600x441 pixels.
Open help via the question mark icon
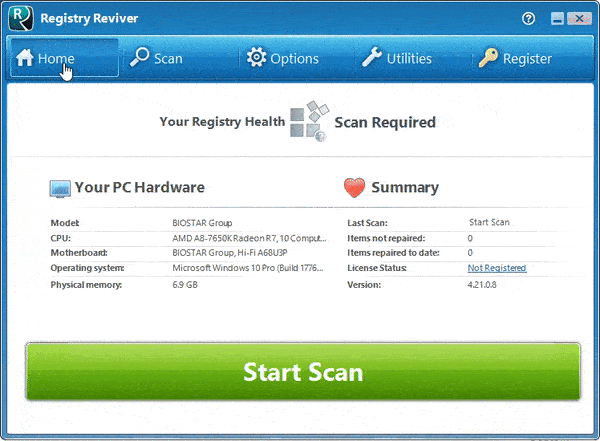point(528,18)
